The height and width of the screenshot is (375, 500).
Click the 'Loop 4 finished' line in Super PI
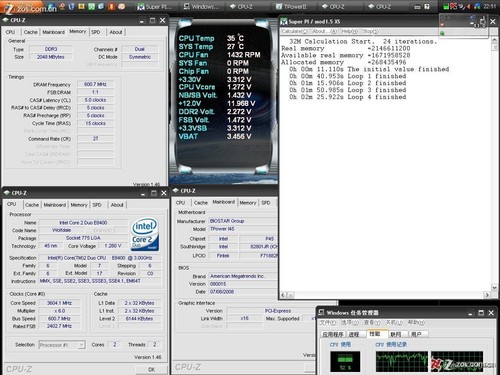(348, 97)
